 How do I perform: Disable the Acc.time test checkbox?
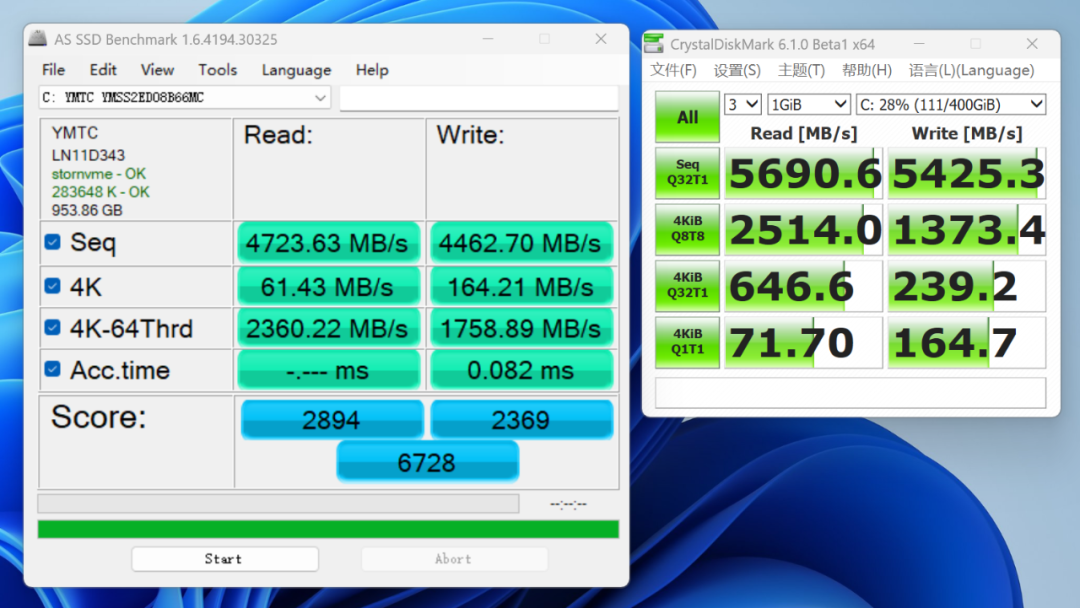point(52,369)
